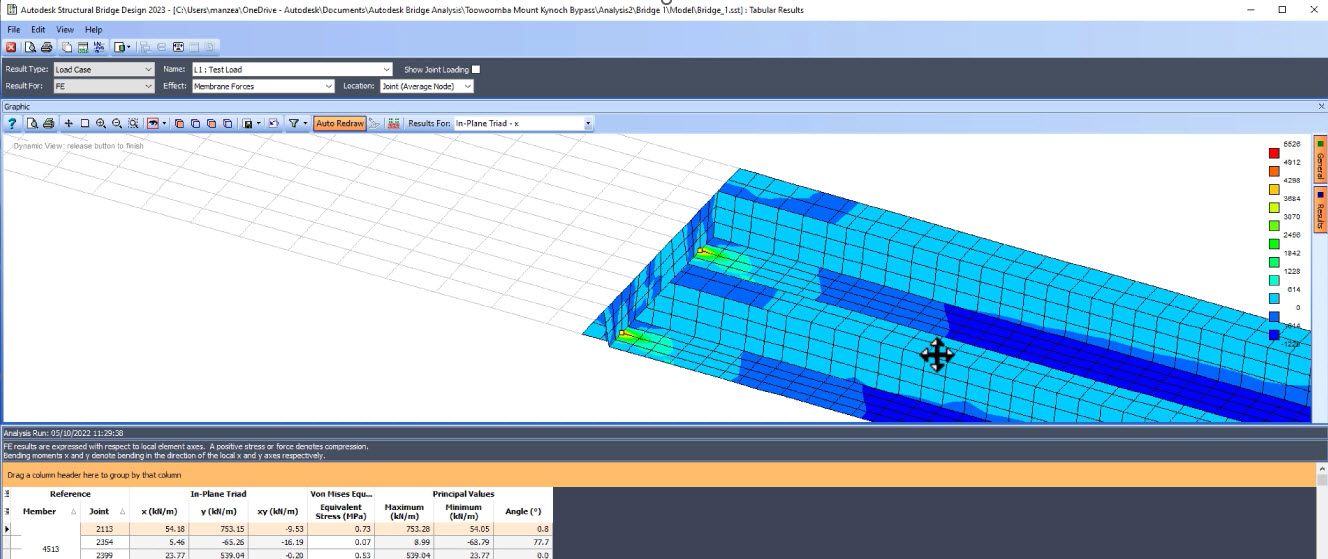Viewport: 1328px width, 559px height.
Task: Select the table cell for joint 2354
Action: tap(105, 541)
